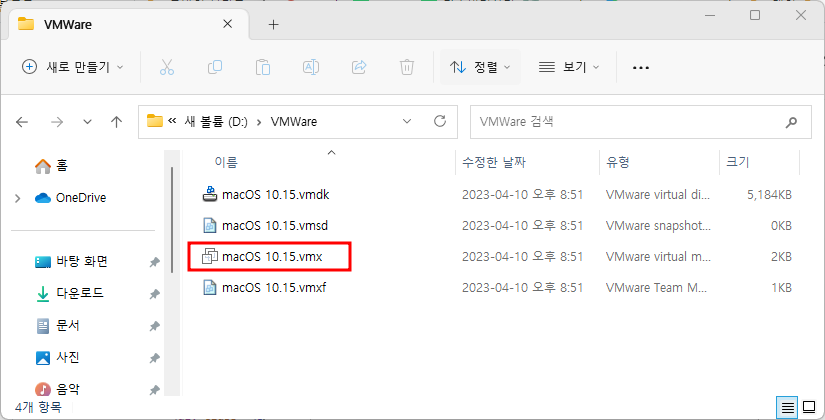Go back with the left arrow
This screenshot has height=420, width=825.
22,122
